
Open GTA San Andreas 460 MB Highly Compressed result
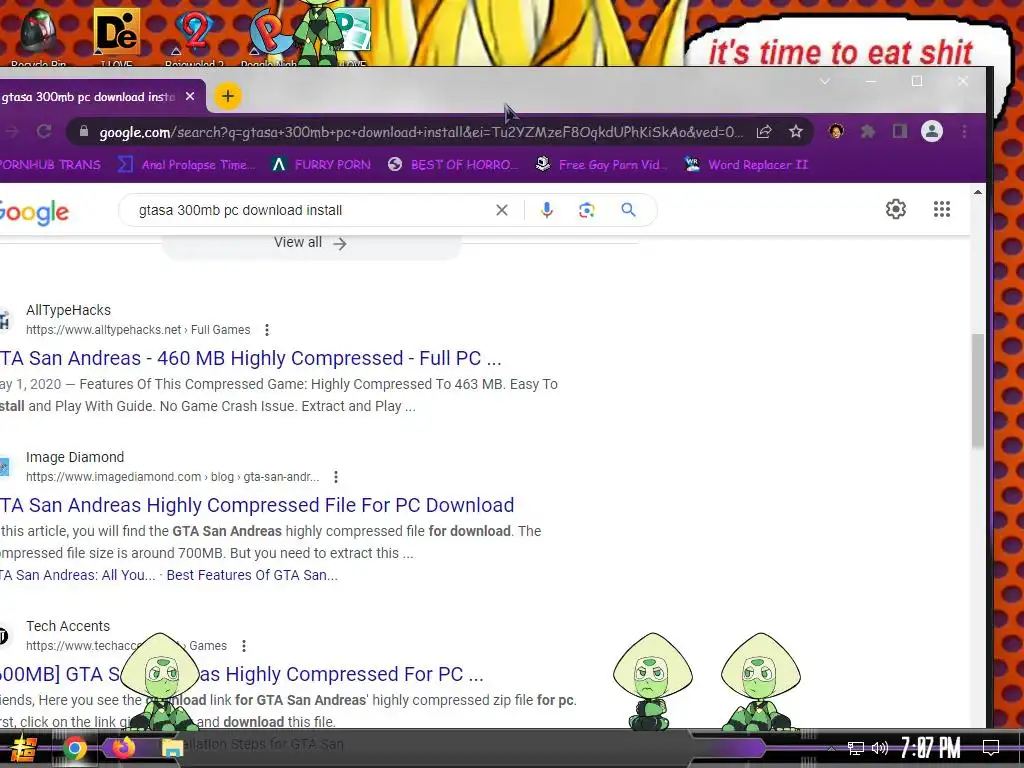(x=251, y=358)
